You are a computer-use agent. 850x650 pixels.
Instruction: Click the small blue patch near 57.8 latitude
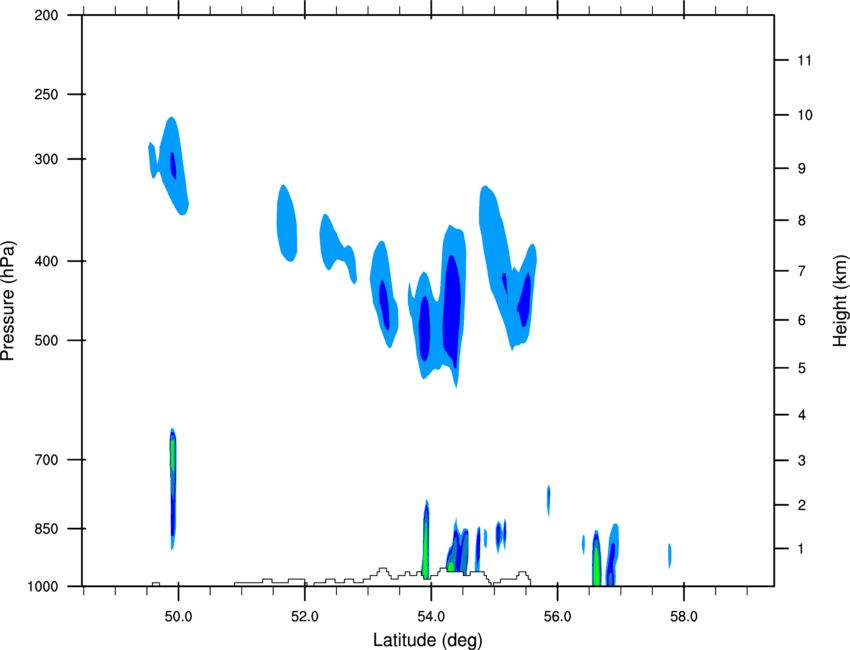click(x=670, y=556)
